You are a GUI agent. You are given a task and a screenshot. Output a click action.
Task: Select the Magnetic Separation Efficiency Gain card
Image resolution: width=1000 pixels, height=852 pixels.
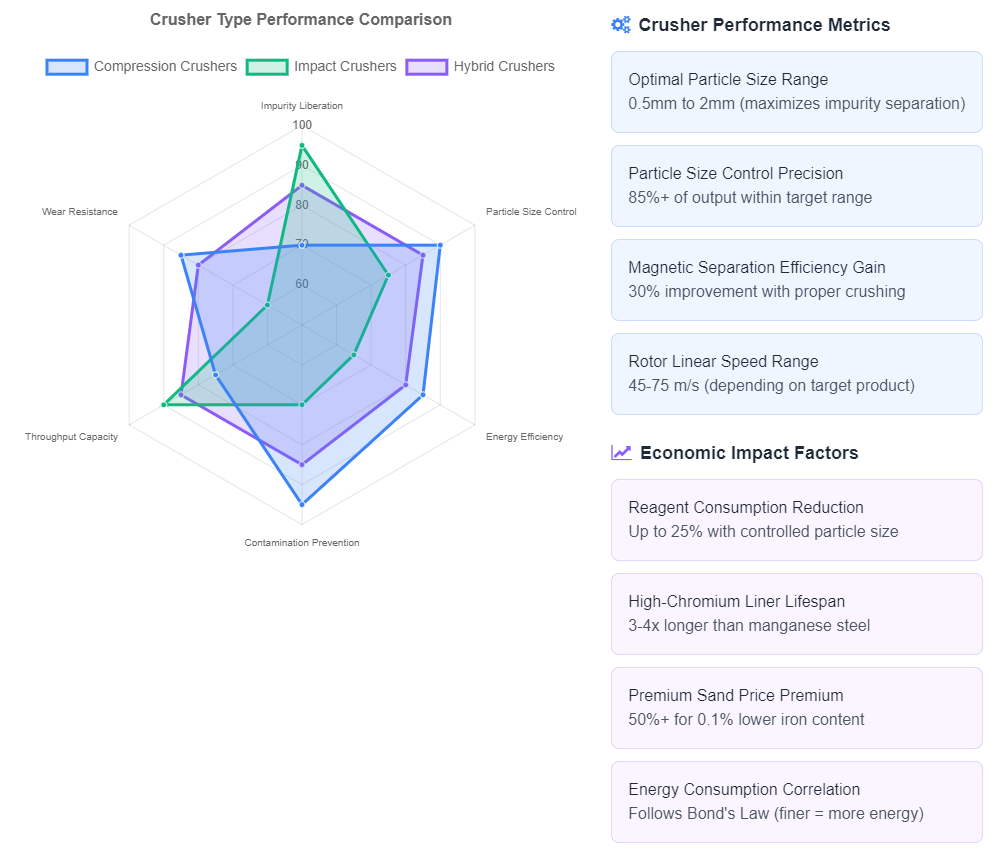(x=797, y=280)
